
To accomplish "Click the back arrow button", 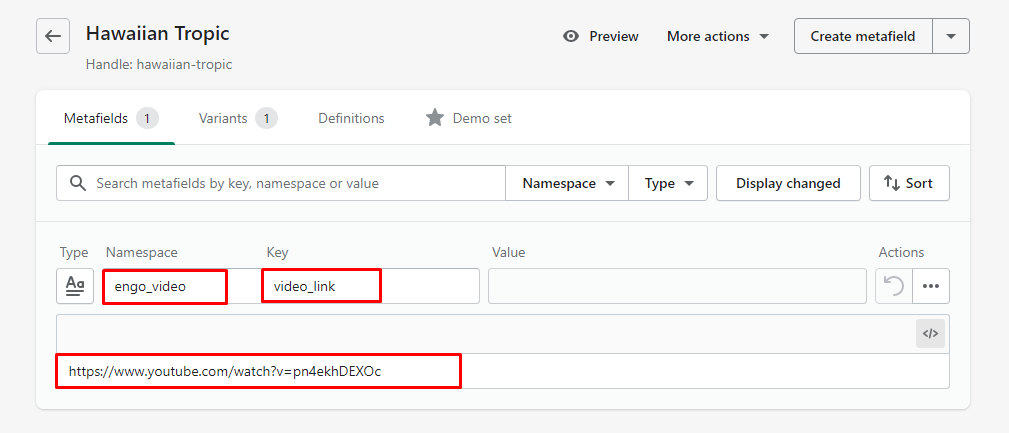I will 53,36.
